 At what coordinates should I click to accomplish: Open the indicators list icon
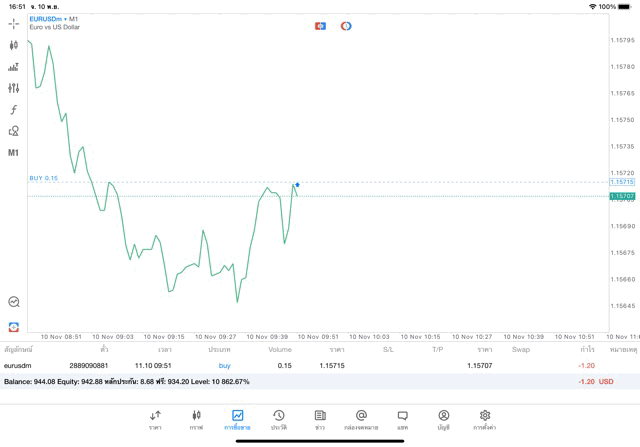click(x=14, y=67)
